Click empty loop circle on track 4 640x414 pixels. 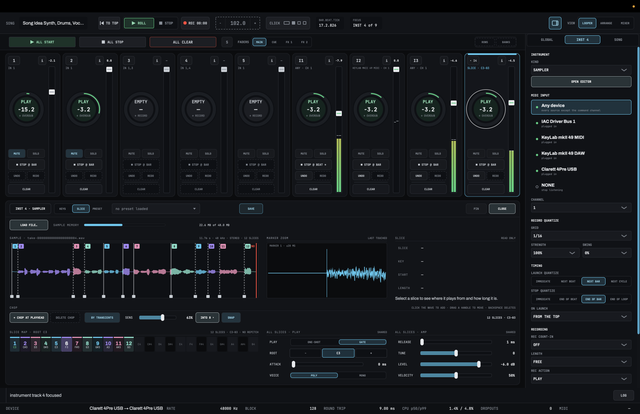coord(198,109)
